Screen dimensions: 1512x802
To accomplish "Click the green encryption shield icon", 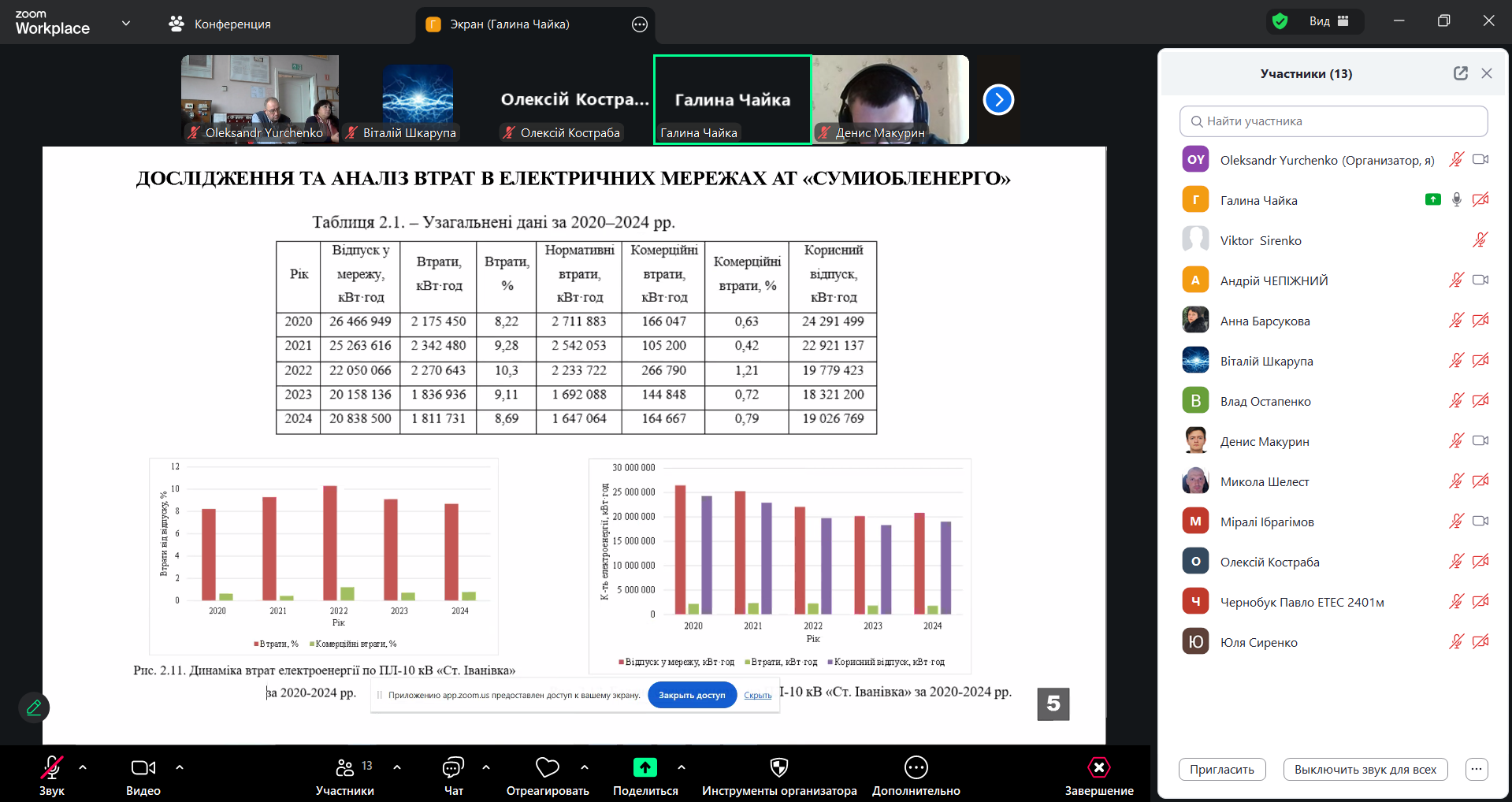I will point(1280,21).
